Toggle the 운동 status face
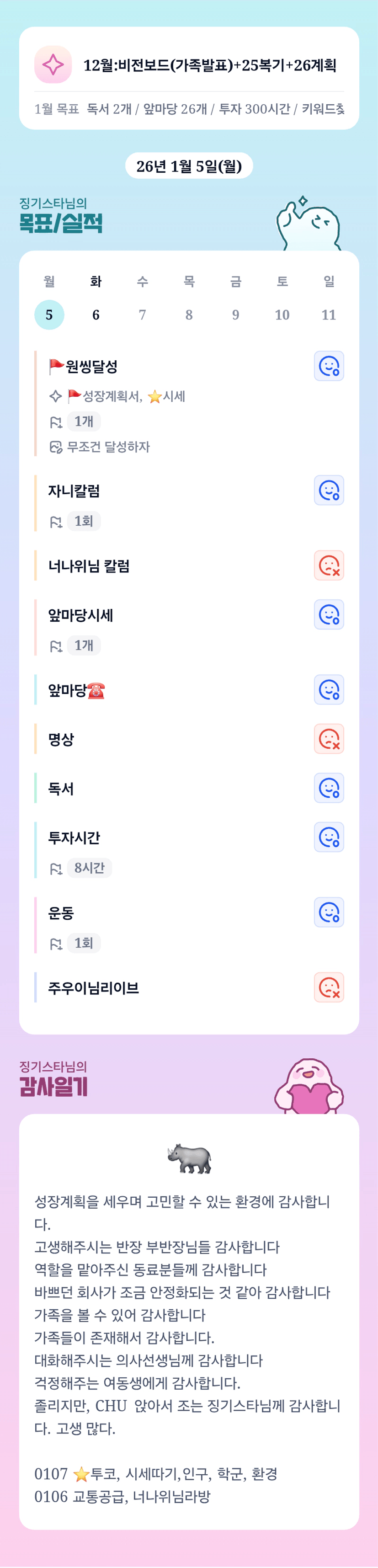The width and height of the screenshot is (378, 1568). (x=329, y=912)
